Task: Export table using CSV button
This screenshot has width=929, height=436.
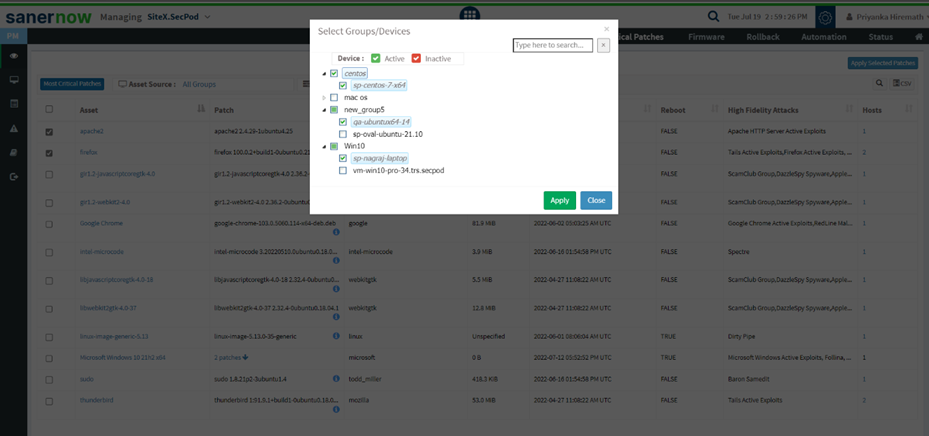Action: (902, 84)
